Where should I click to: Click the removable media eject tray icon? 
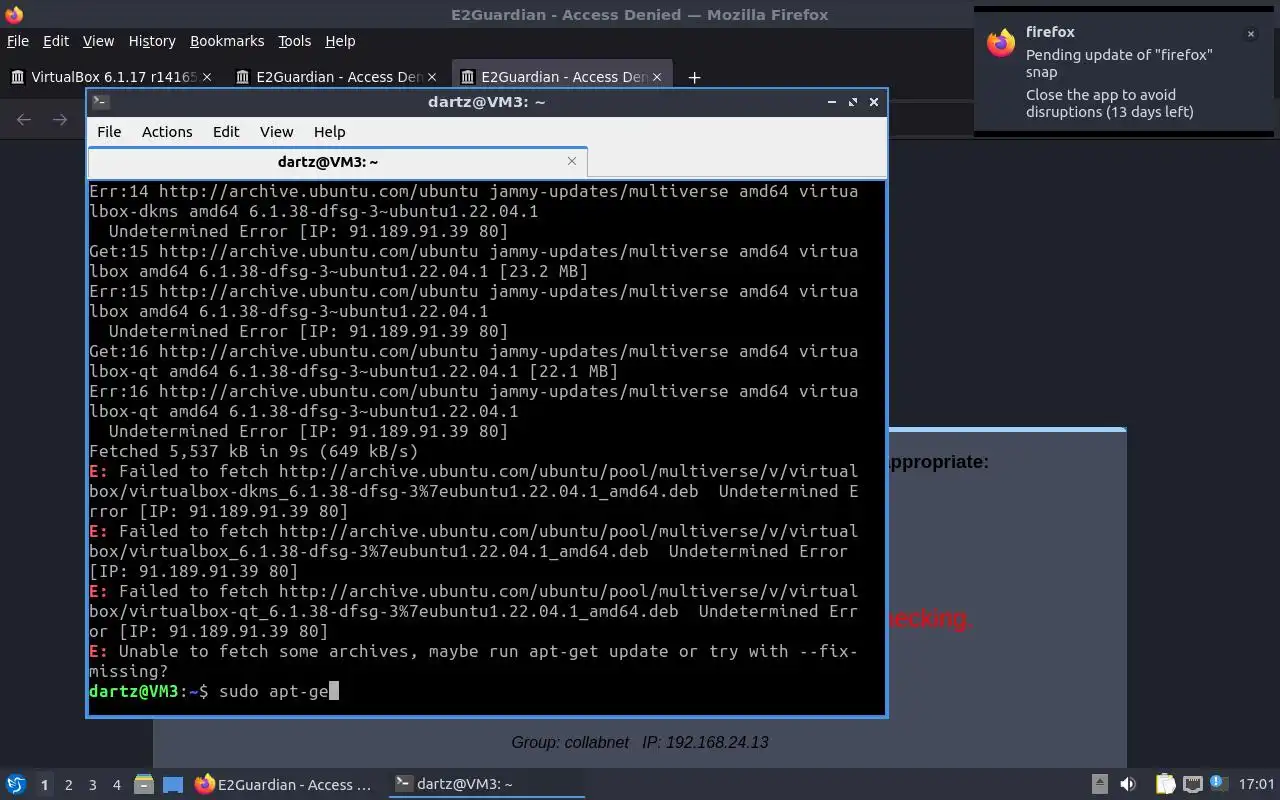tap(1099, 784)
